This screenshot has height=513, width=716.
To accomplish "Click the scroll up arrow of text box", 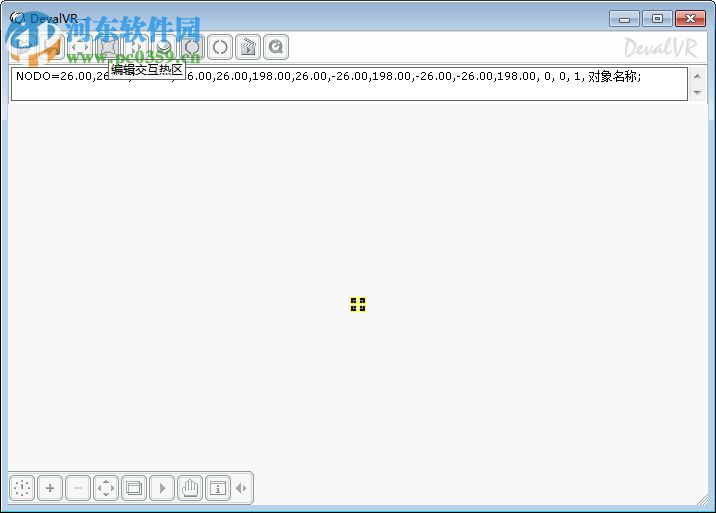I will [697, 76].
